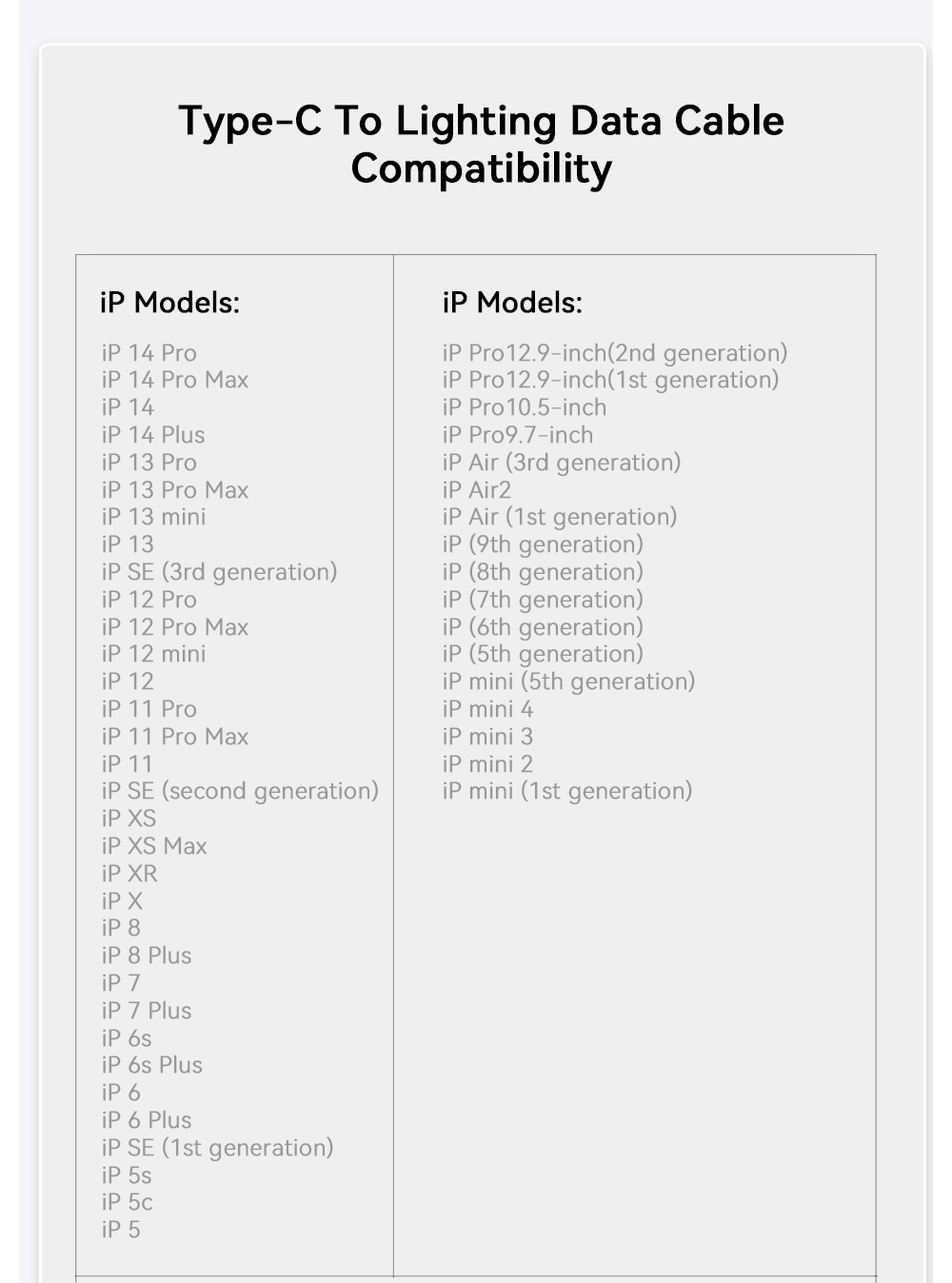The height and width of the screenshot is (1283, 952).
Task: Select iP SE (3rd generation) entry
Action: pos(219,572)
